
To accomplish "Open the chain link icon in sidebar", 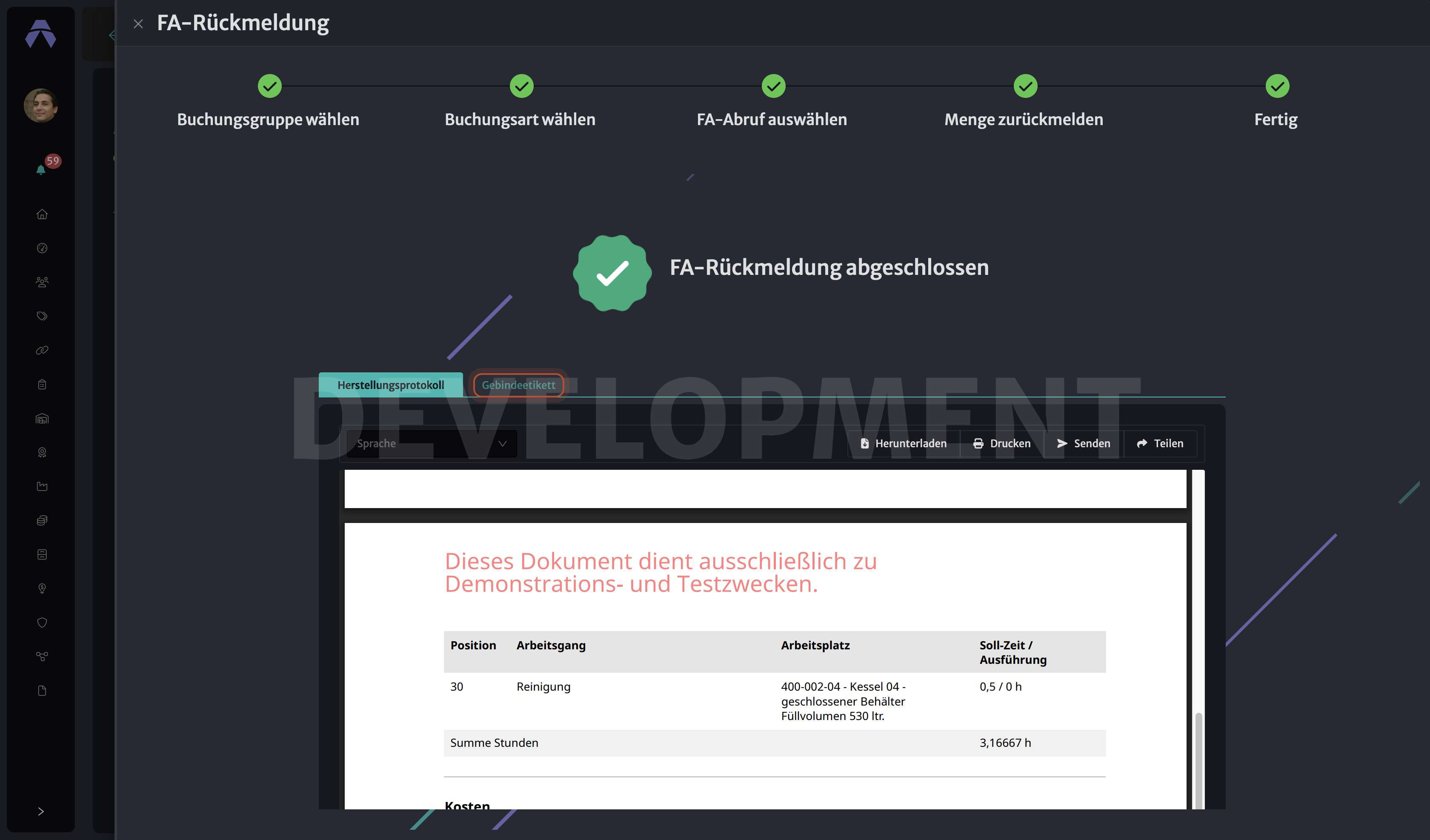I will click(x=42, y=350).
